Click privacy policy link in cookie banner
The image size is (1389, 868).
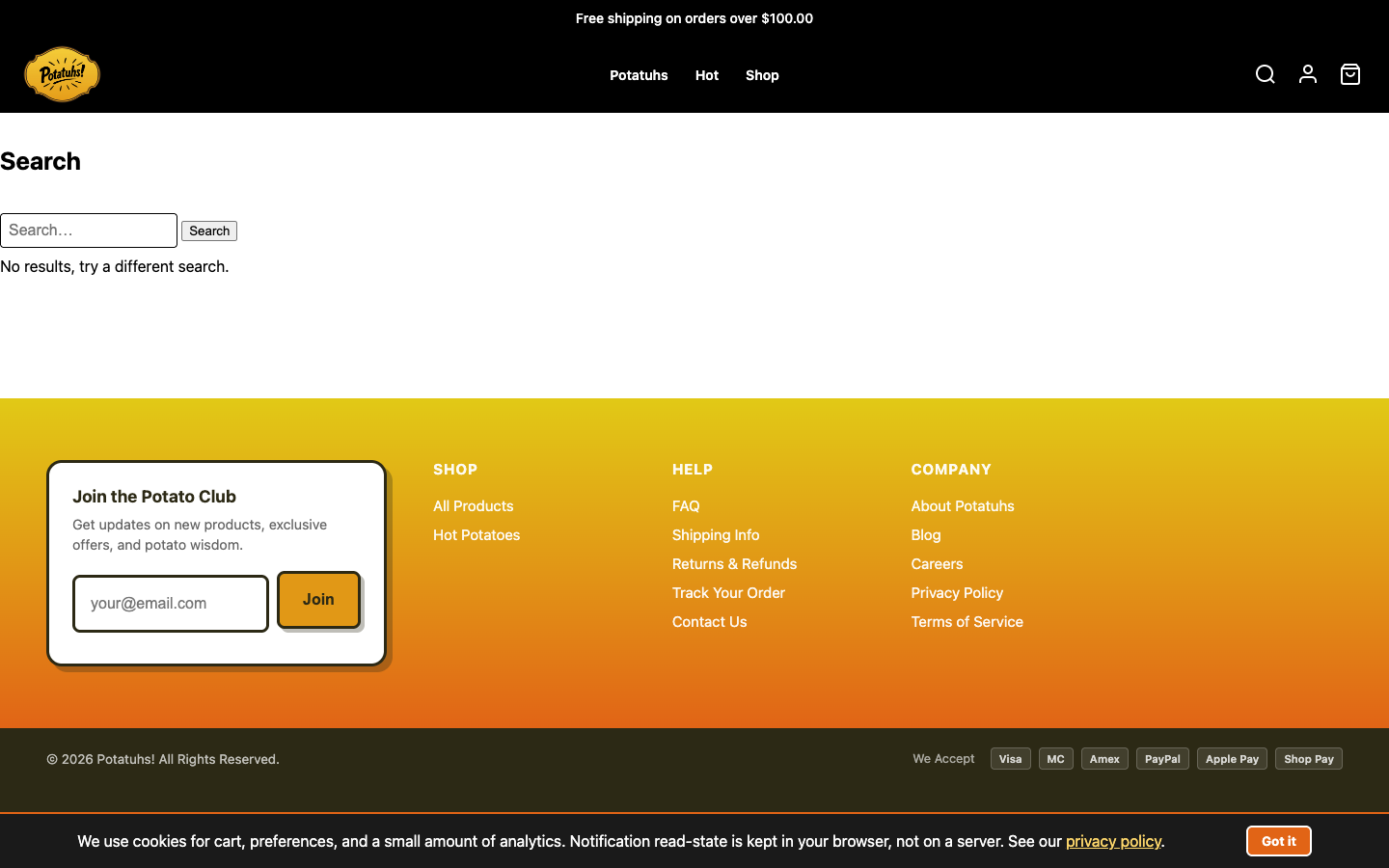(x=1113, y=842)
